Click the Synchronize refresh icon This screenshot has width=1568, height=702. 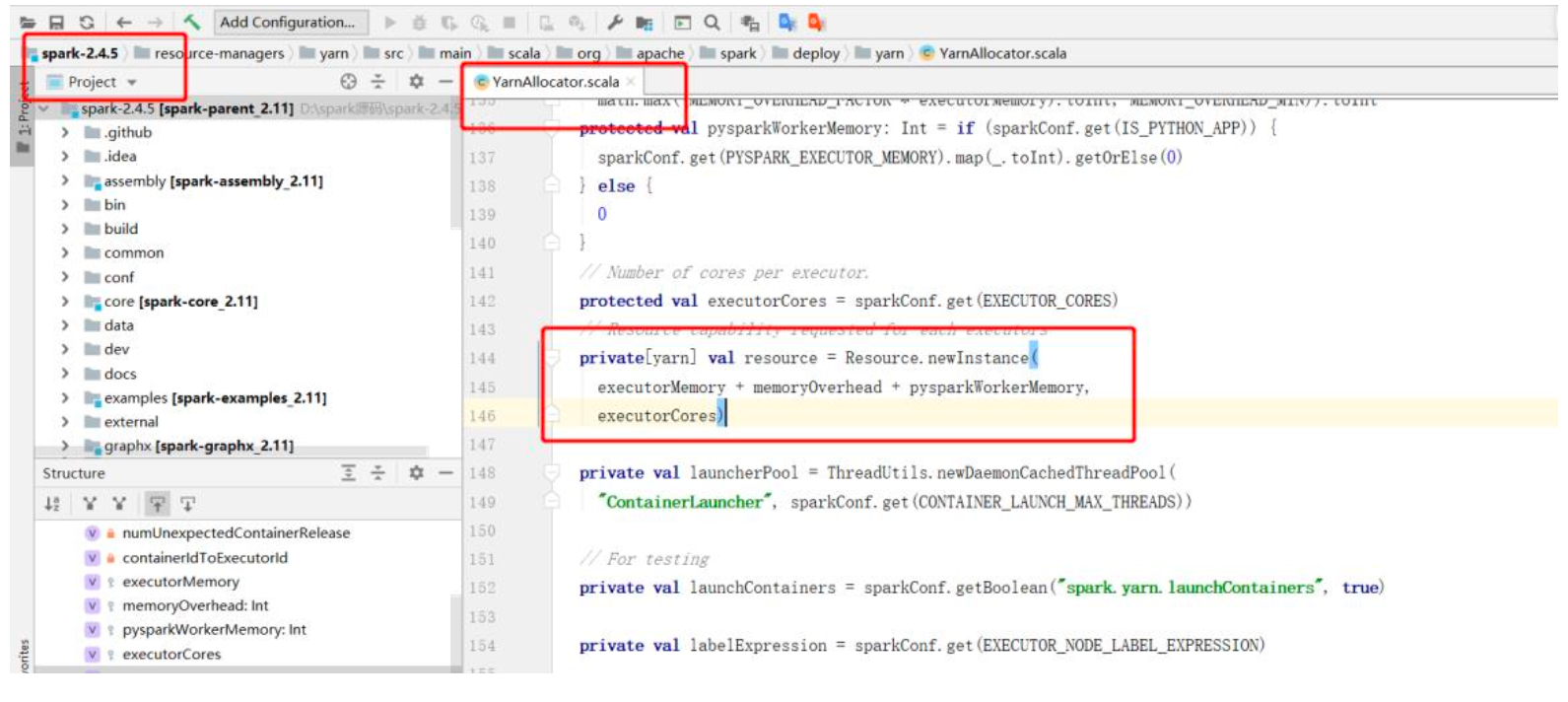tap(87, 22)
